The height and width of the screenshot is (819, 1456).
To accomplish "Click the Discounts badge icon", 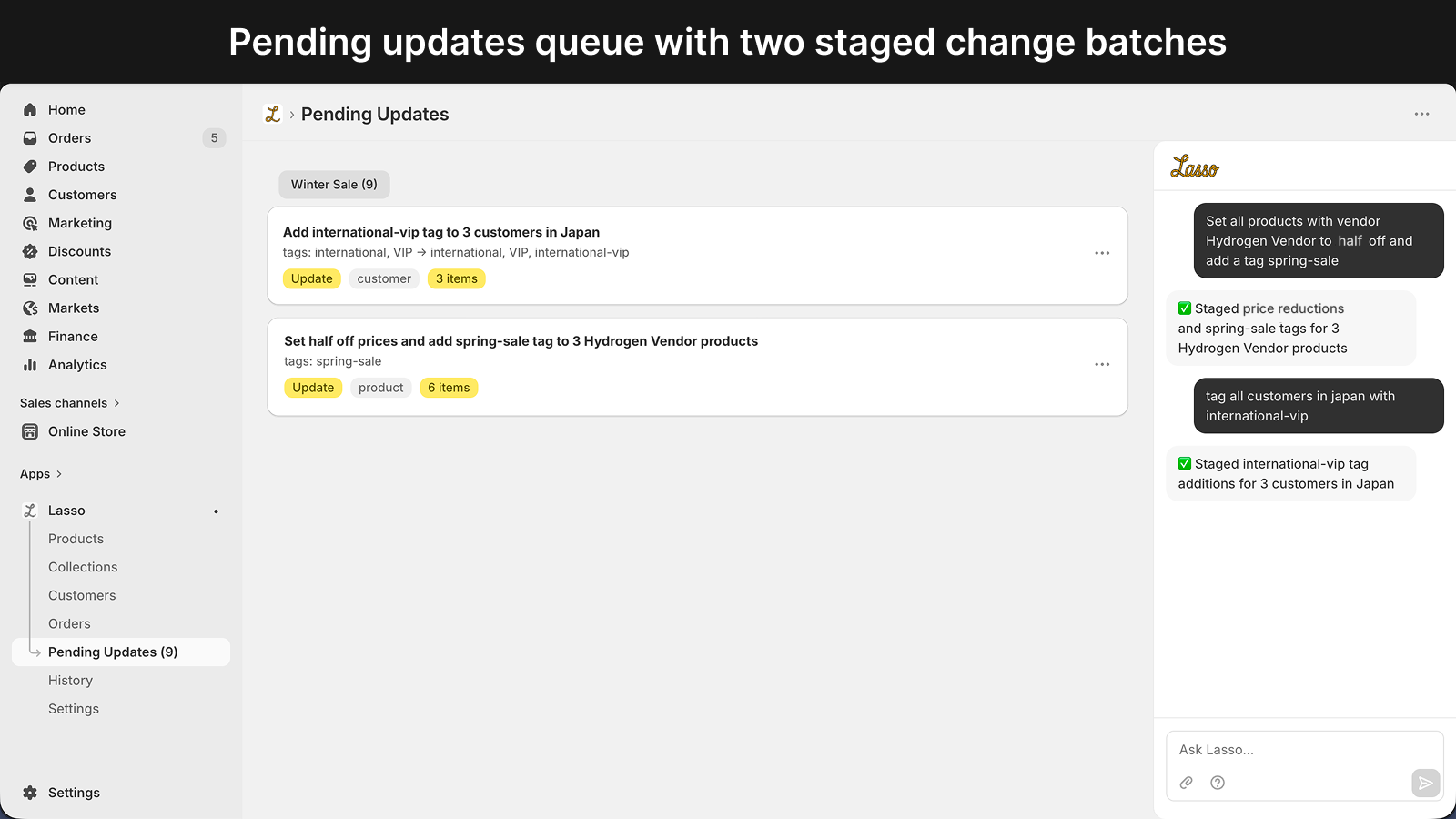I will [x=30, y=251].
